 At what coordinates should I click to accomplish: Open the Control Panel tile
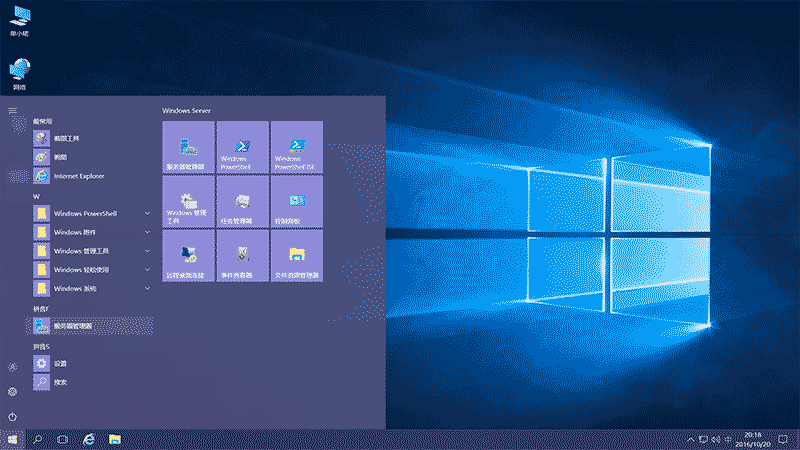(297, 201)
